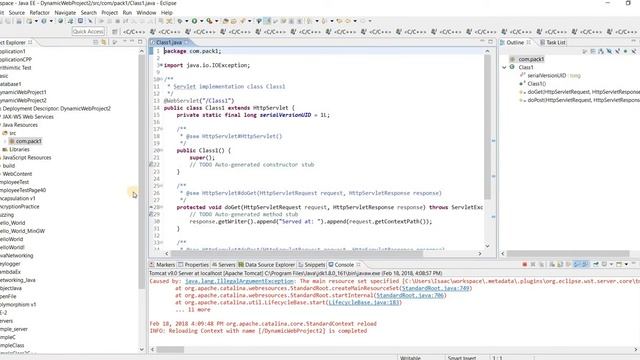
Task: Click the Writable status bar entry
Action: [x=410, y=358]
